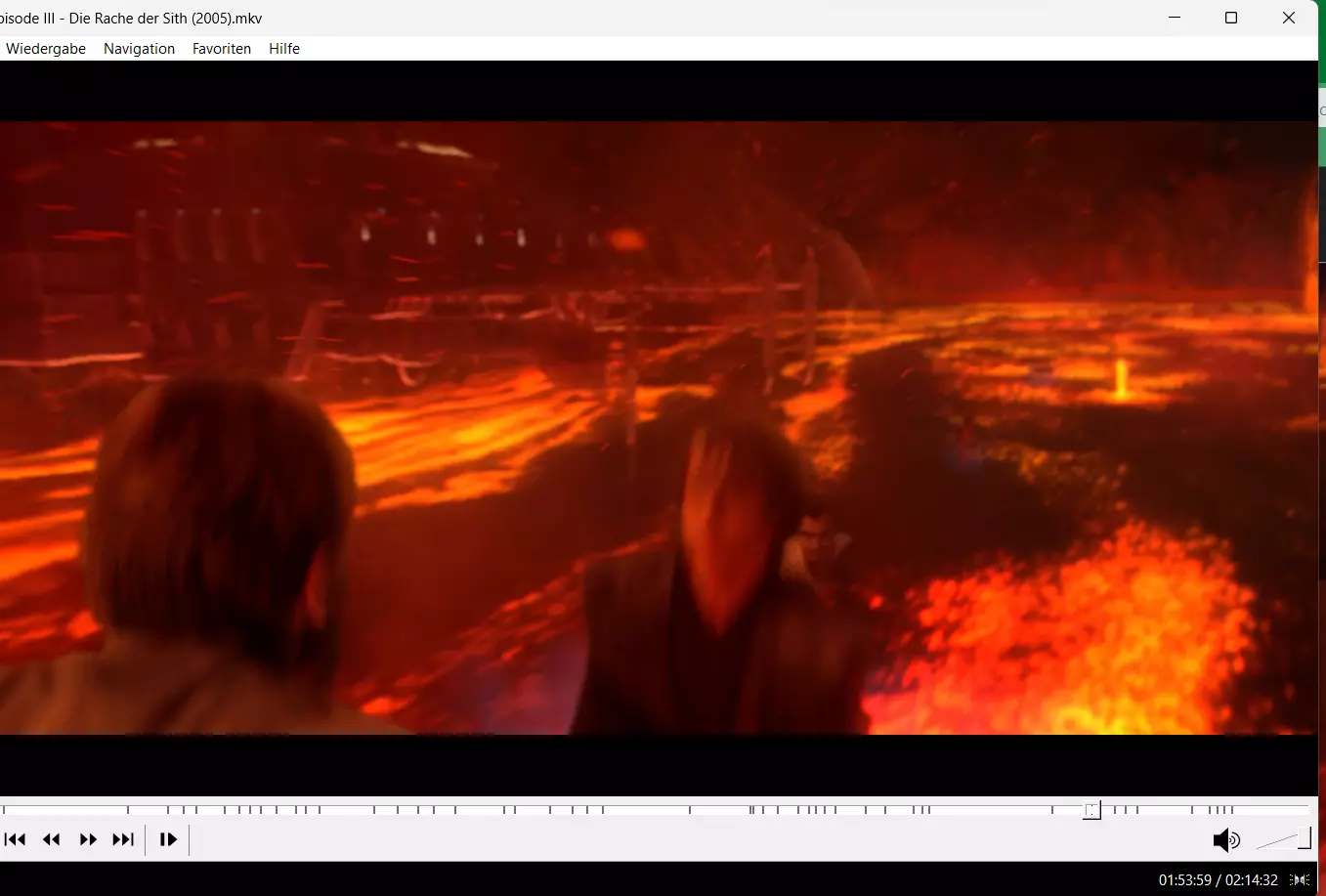Maximize the player window
1326x896 pixels.
tap(1231, 18)
